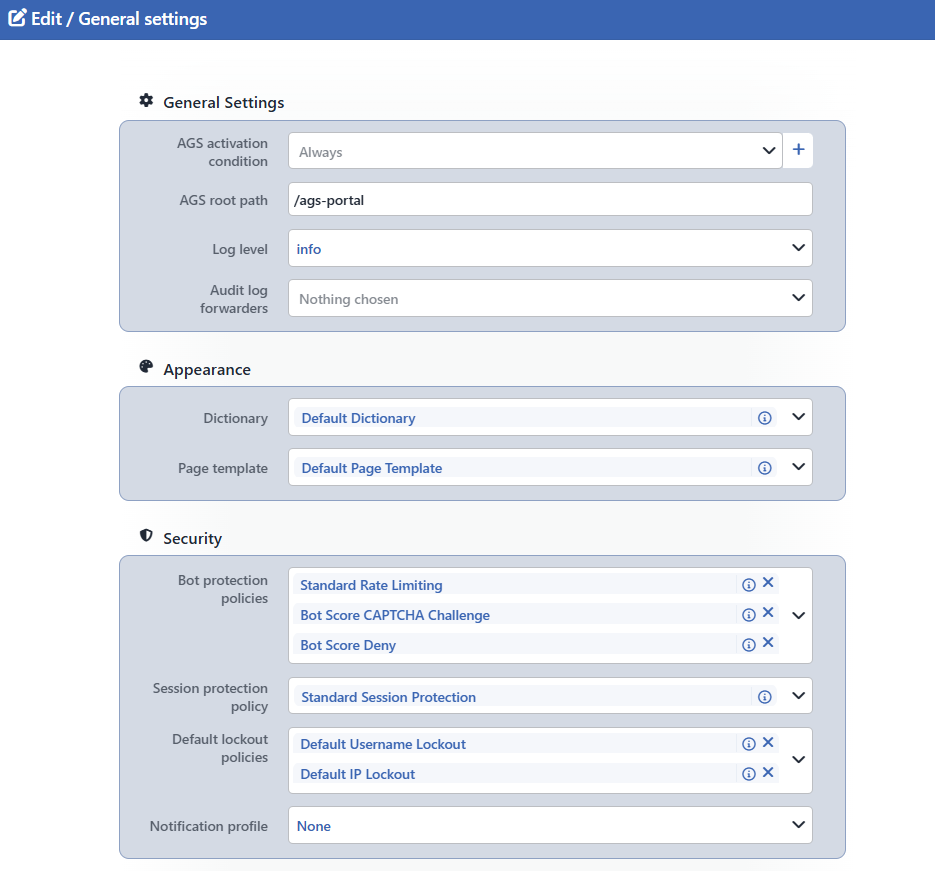The height and width of the screenshot is (871, 935).
Task: Add a new AGS activation condition with plus
Action: click(798, 150)
